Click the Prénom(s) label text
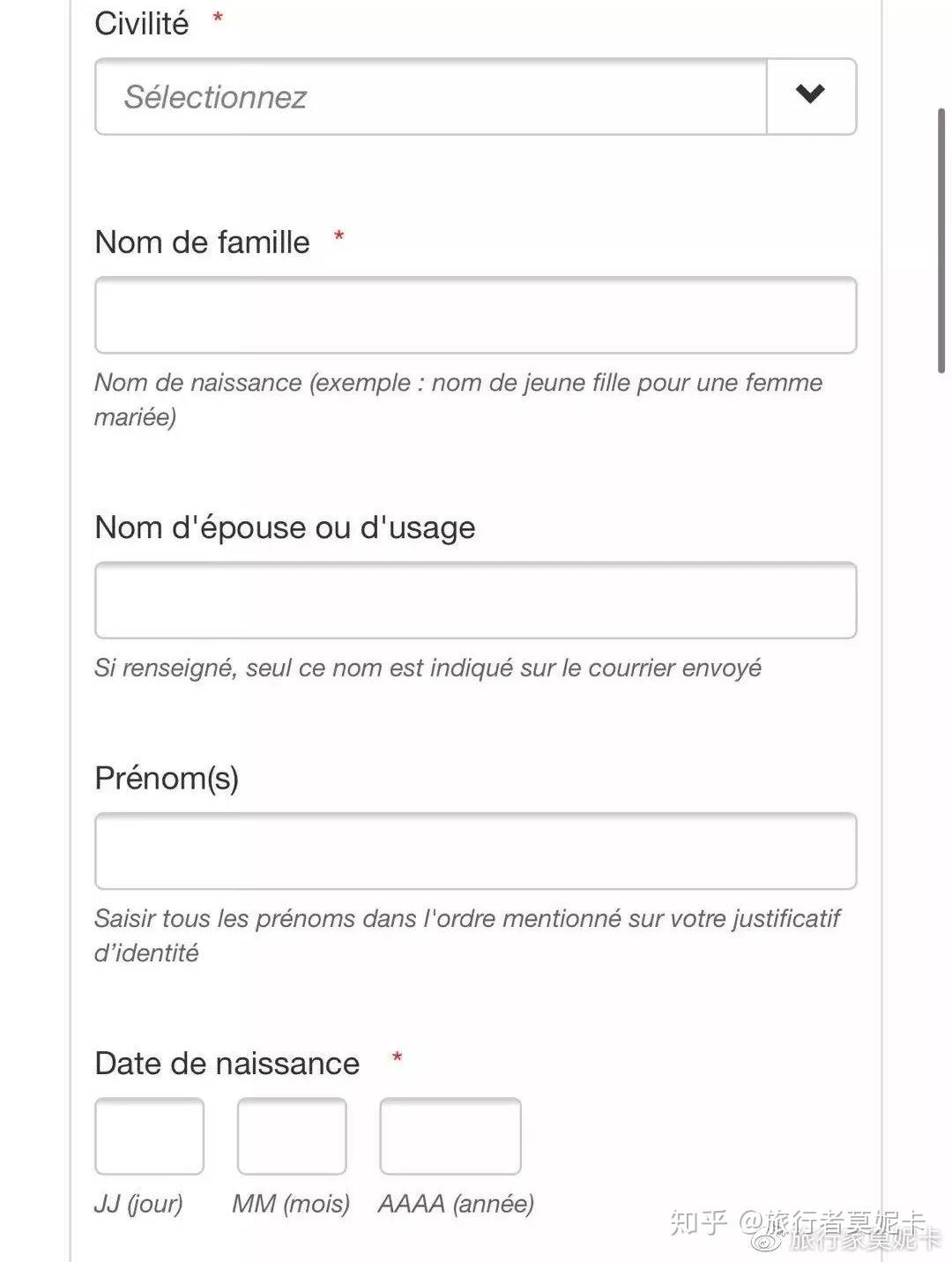952x1262 pixels. 167,778
